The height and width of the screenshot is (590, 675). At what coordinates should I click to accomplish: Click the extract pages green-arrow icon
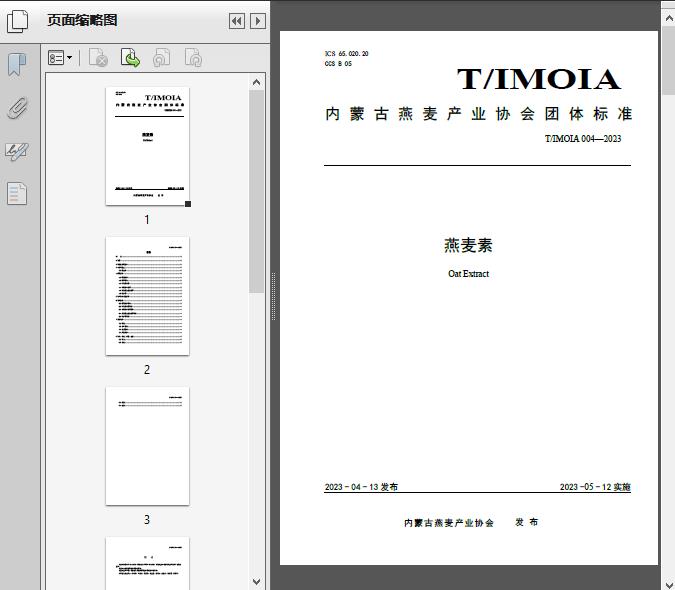(130, 58)
